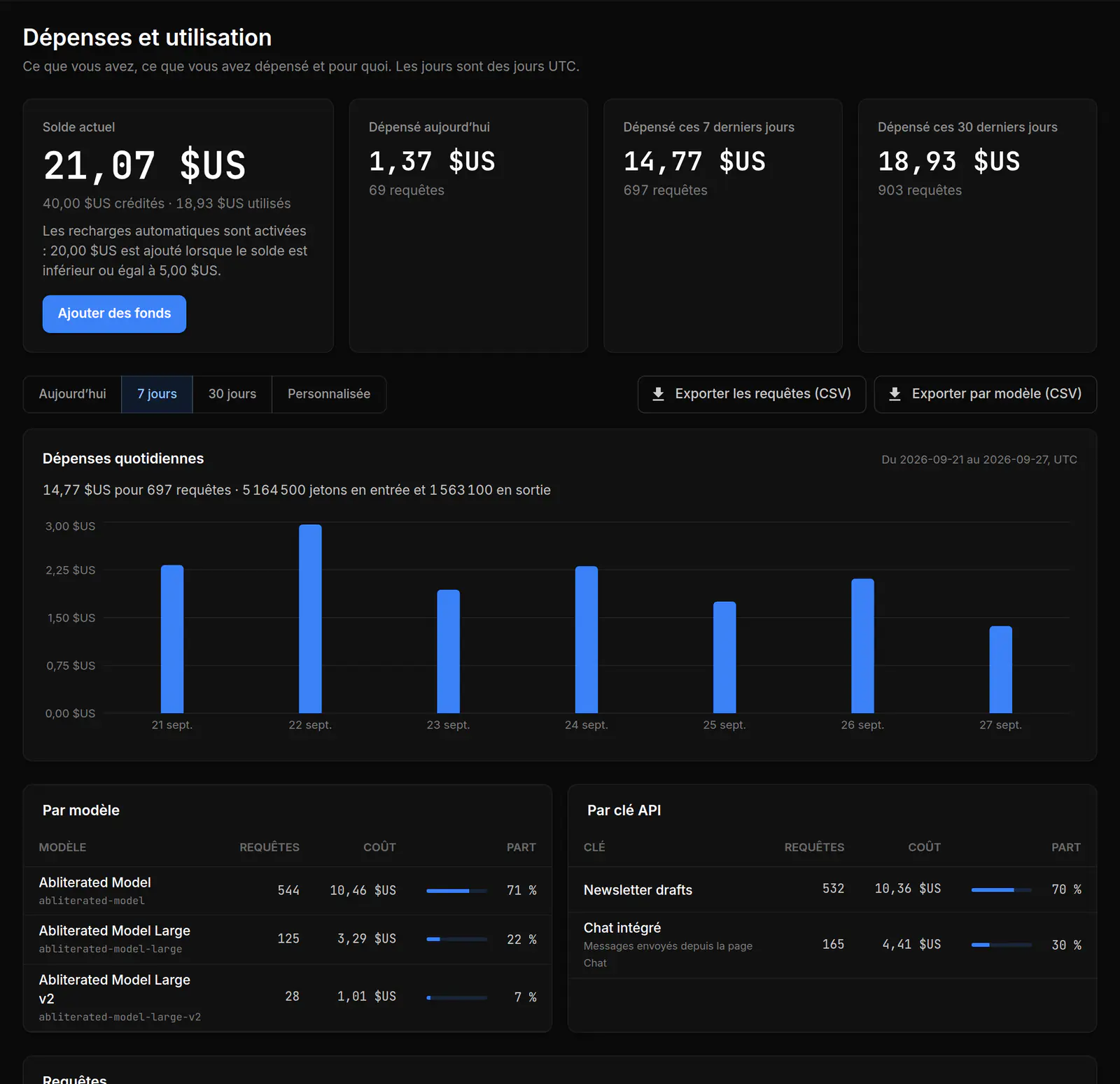This screenshot has height=1084, width=1120.
Task: Click the download icon in Exporter par modèle
Action: click(895, 394)
